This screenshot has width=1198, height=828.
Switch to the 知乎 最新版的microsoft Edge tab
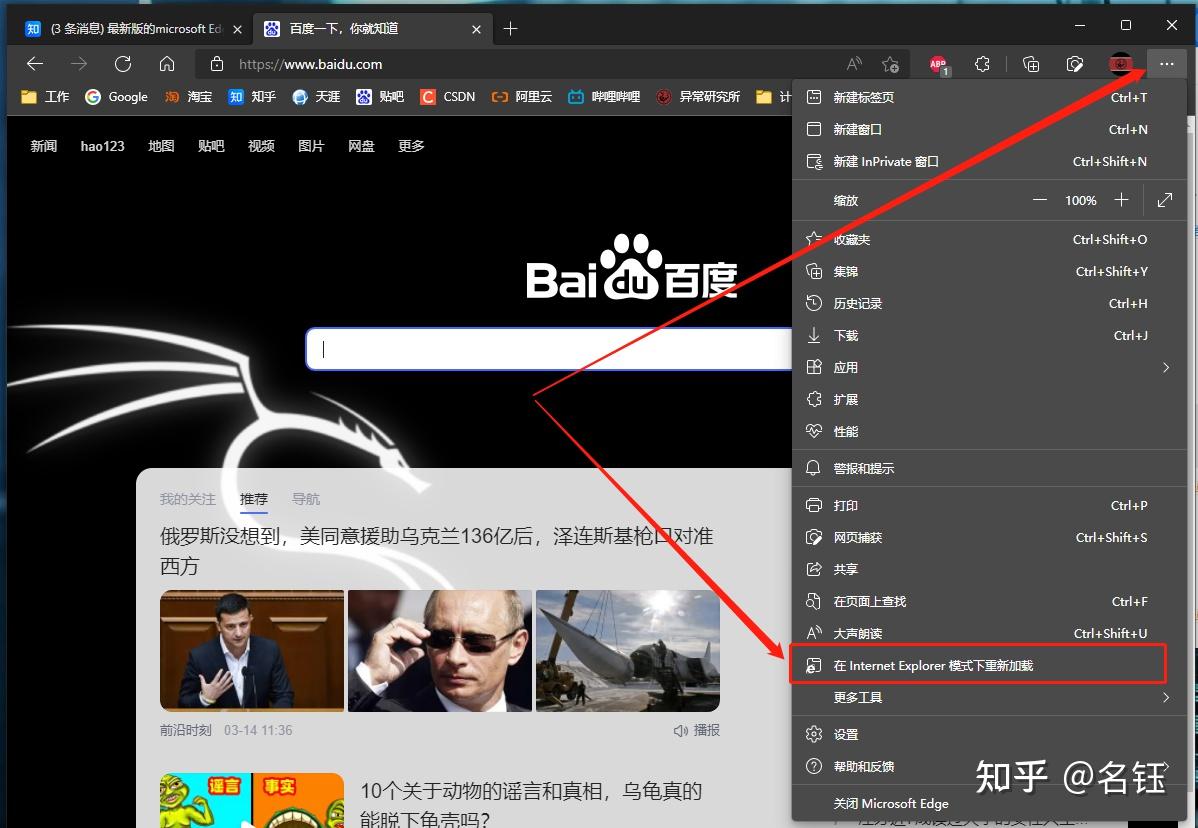click(133, 29)
